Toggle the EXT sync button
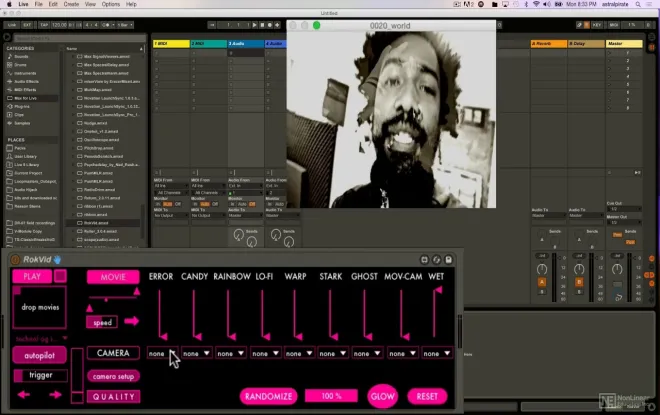This screenshot has height=415, width=660. tap(27, 25)
